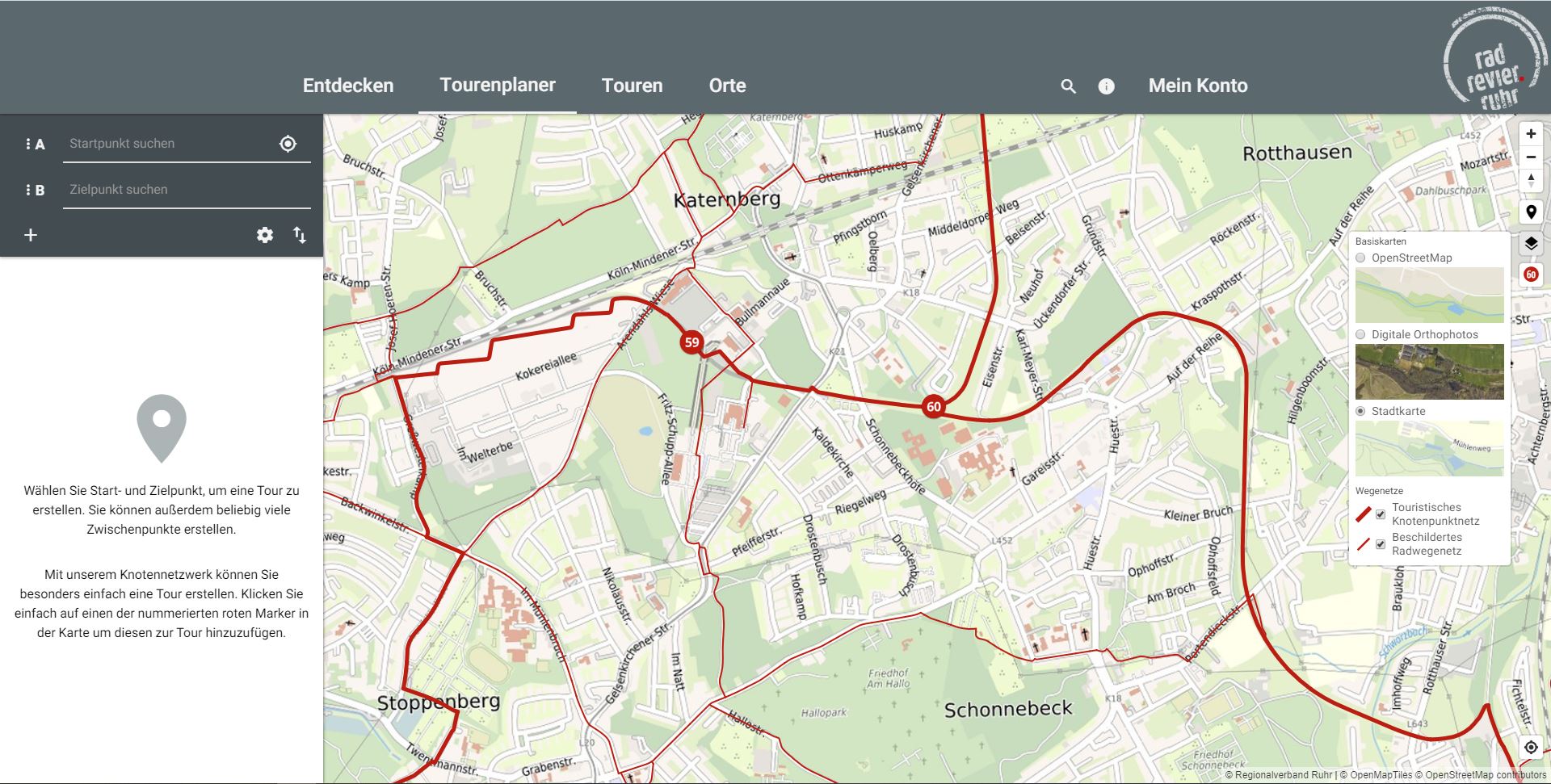Image resolution: width=1551 pixels, height=784 pixels.
Task: Open the site search magnifier
Action: (1068, 86)
